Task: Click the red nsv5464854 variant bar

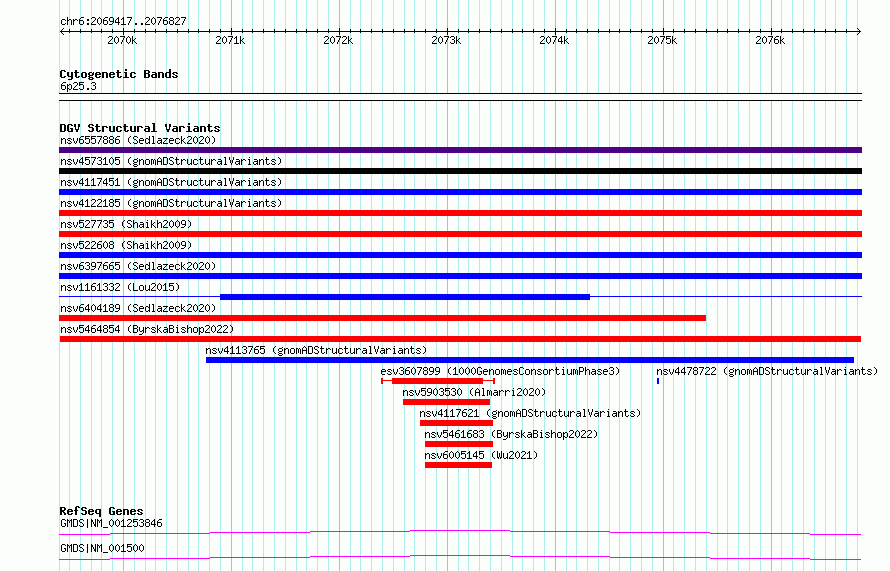Action: [460, 339]
